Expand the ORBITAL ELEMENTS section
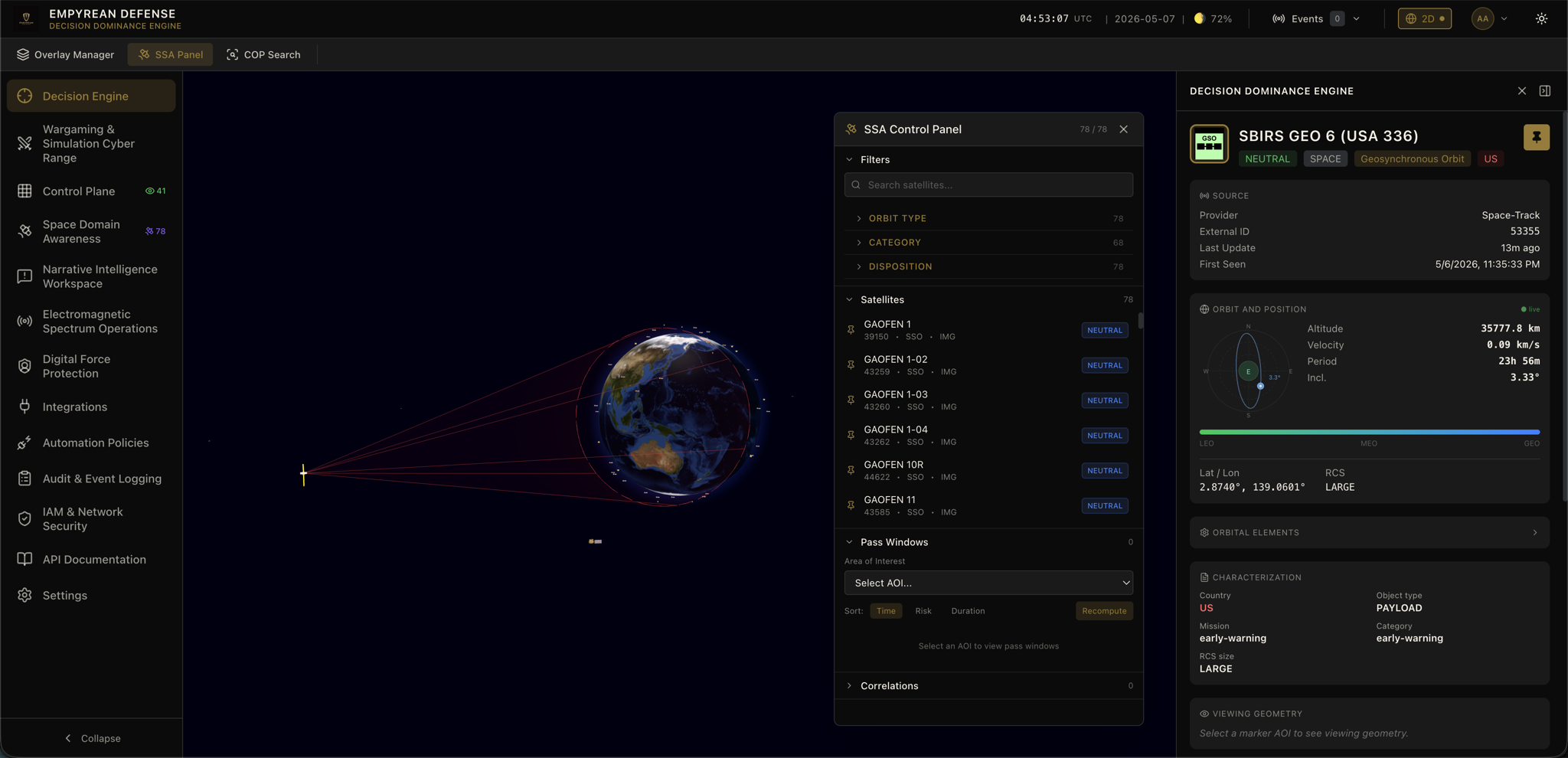Screen dimensions: 1568x758 pos(1369,532)
